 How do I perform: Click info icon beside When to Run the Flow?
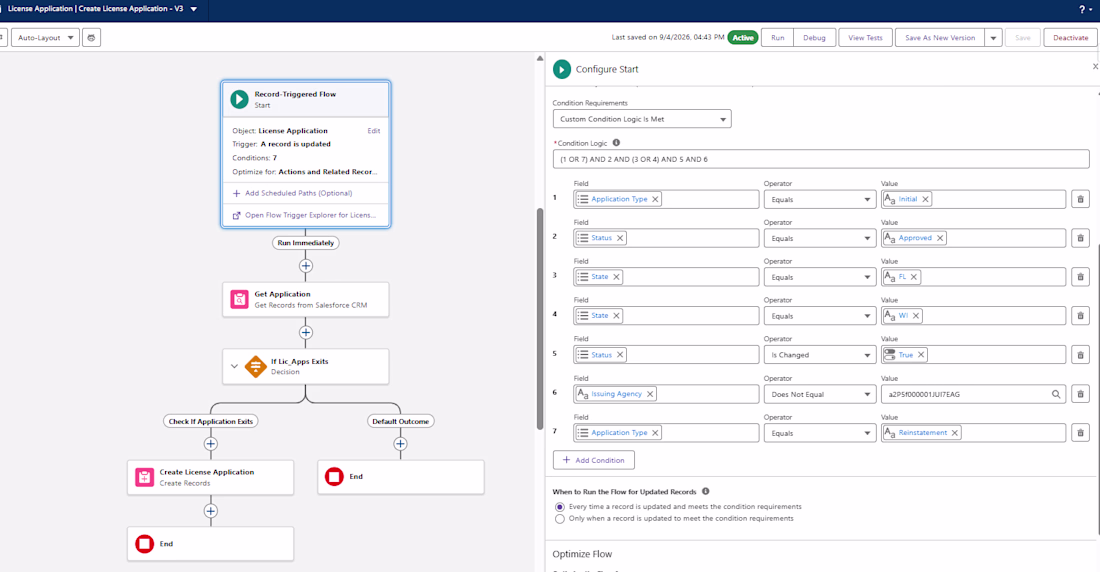pyautogui.click(x=706, y=491)
